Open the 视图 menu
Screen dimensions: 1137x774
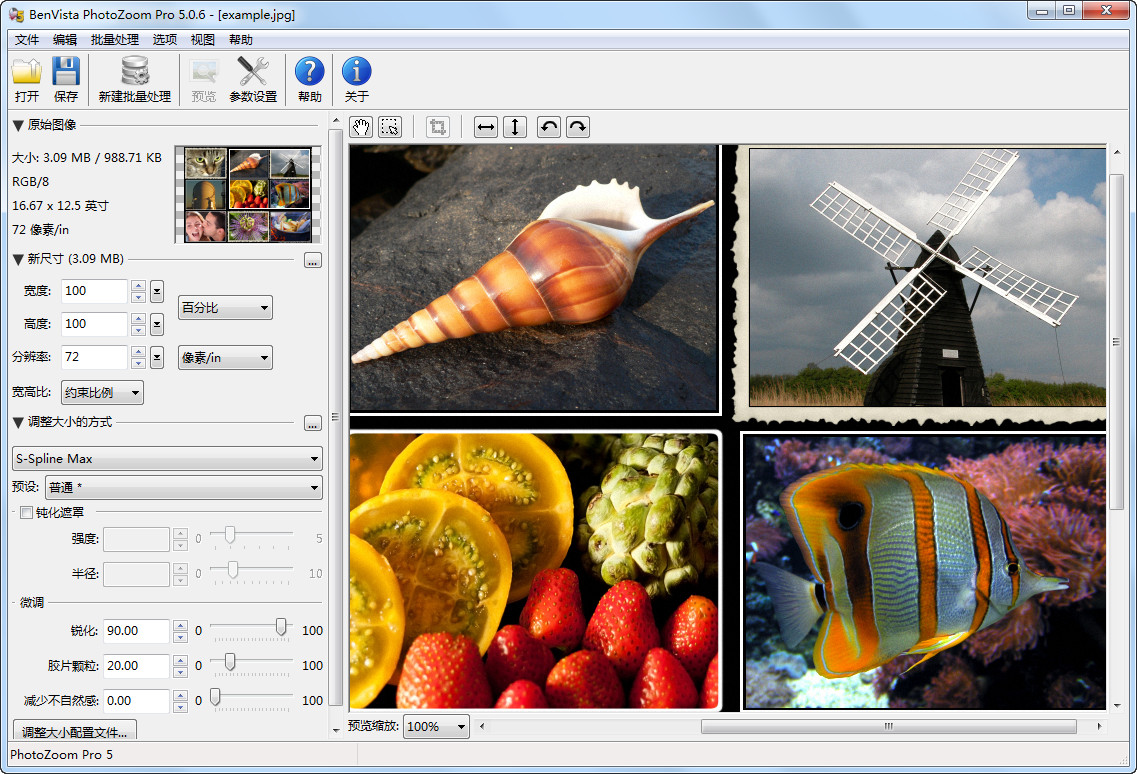[x=203, y=40]
